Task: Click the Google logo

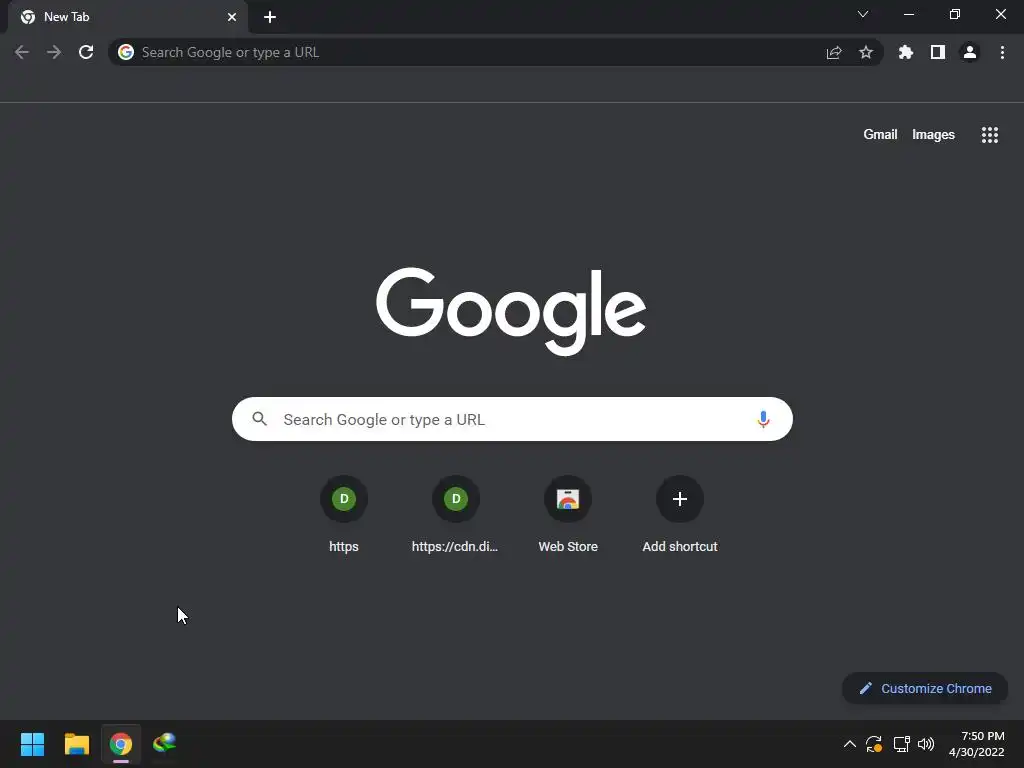Action: point(511,311)
